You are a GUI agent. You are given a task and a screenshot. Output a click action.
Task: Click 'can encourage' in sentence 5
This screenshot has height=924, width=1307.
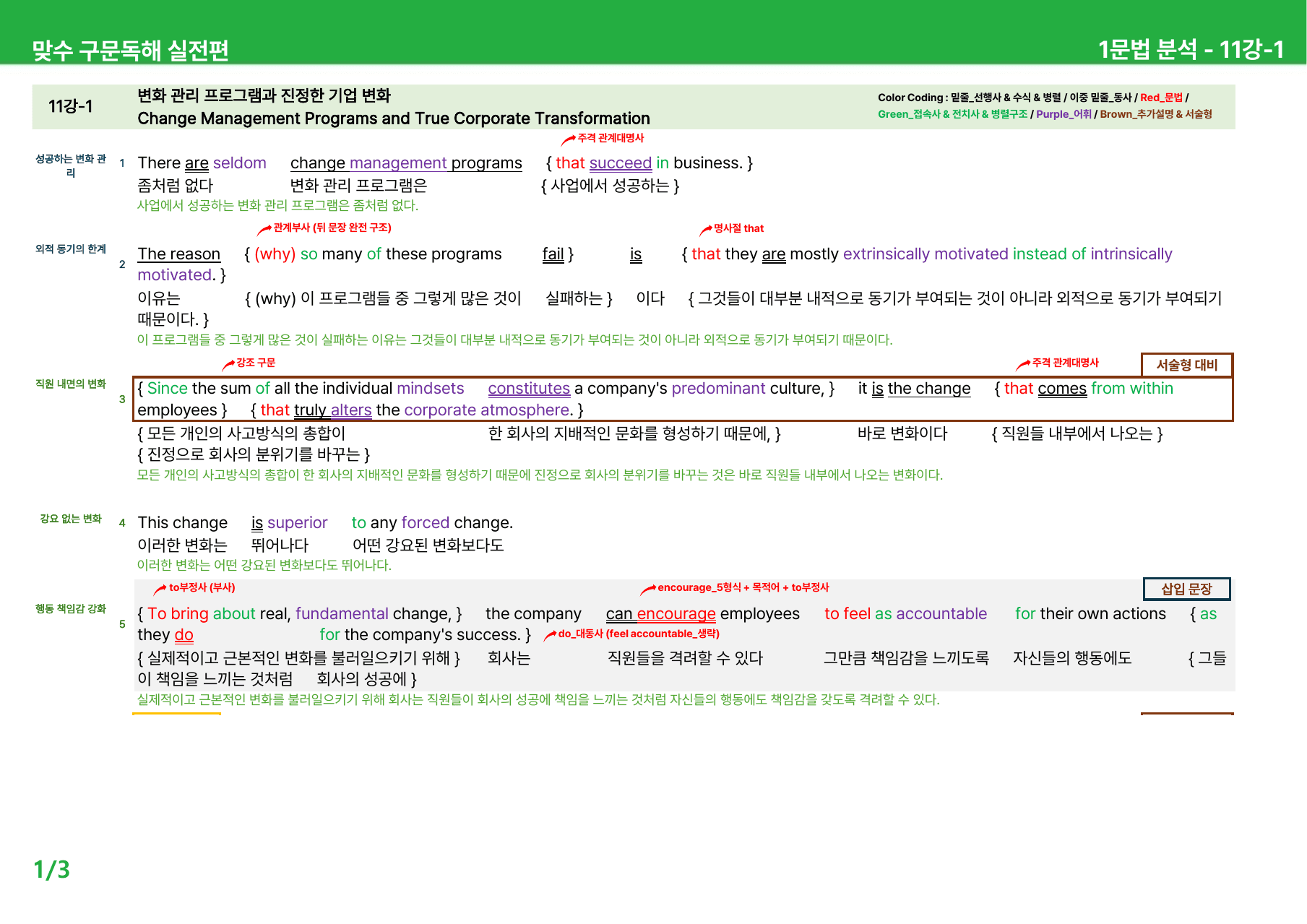click(661, 614)
